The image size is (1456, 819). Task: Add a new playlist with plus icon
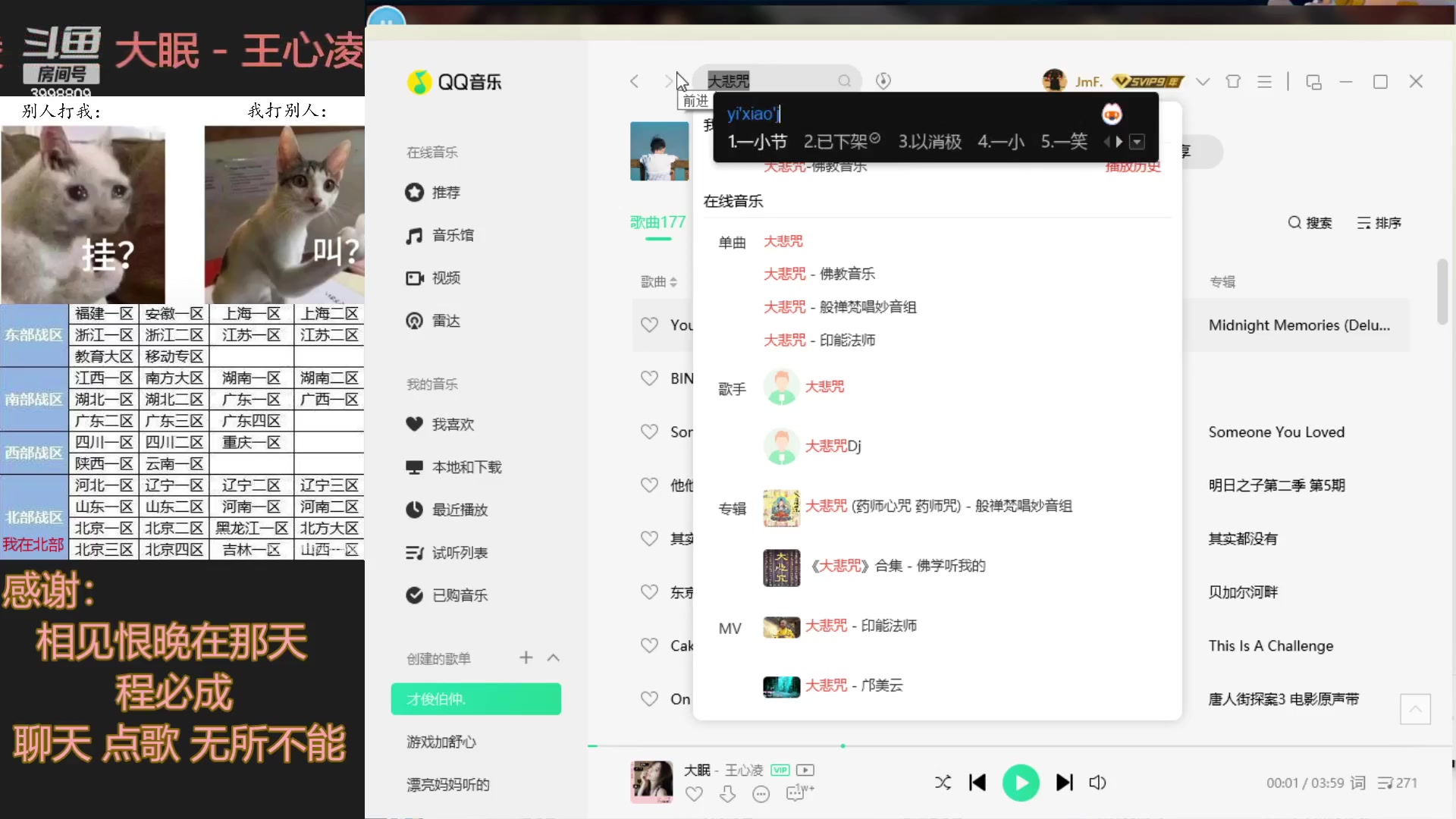[x=526, y=657]
